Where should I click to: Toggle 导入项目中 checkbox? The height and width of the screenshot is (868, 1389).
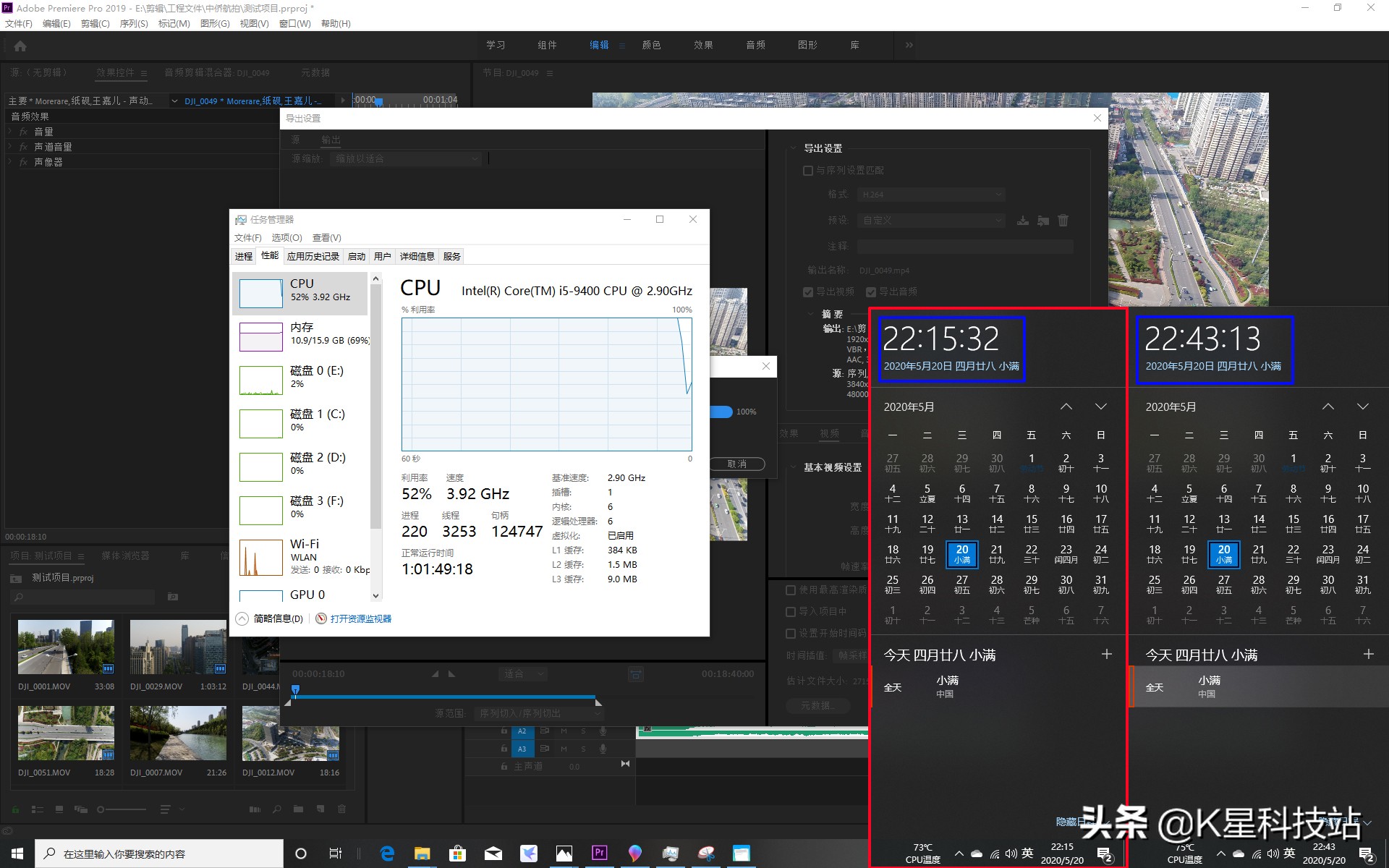[791, 612]
